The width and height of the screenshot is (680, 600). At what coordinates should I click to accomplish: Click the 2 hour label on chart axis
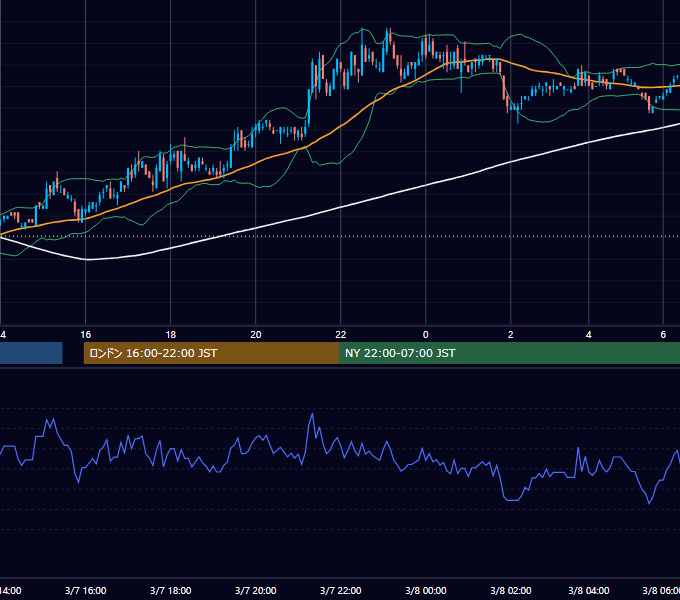point(510,335)
